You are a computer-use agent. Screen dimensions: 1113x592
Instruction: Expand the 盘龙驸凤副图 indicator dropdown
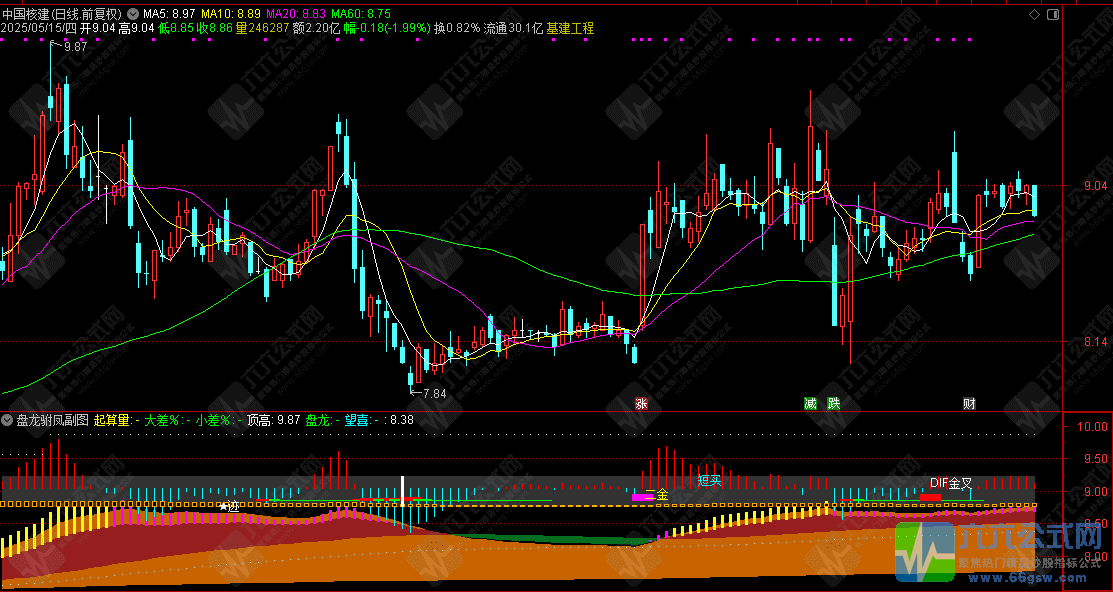coord(7,421)
